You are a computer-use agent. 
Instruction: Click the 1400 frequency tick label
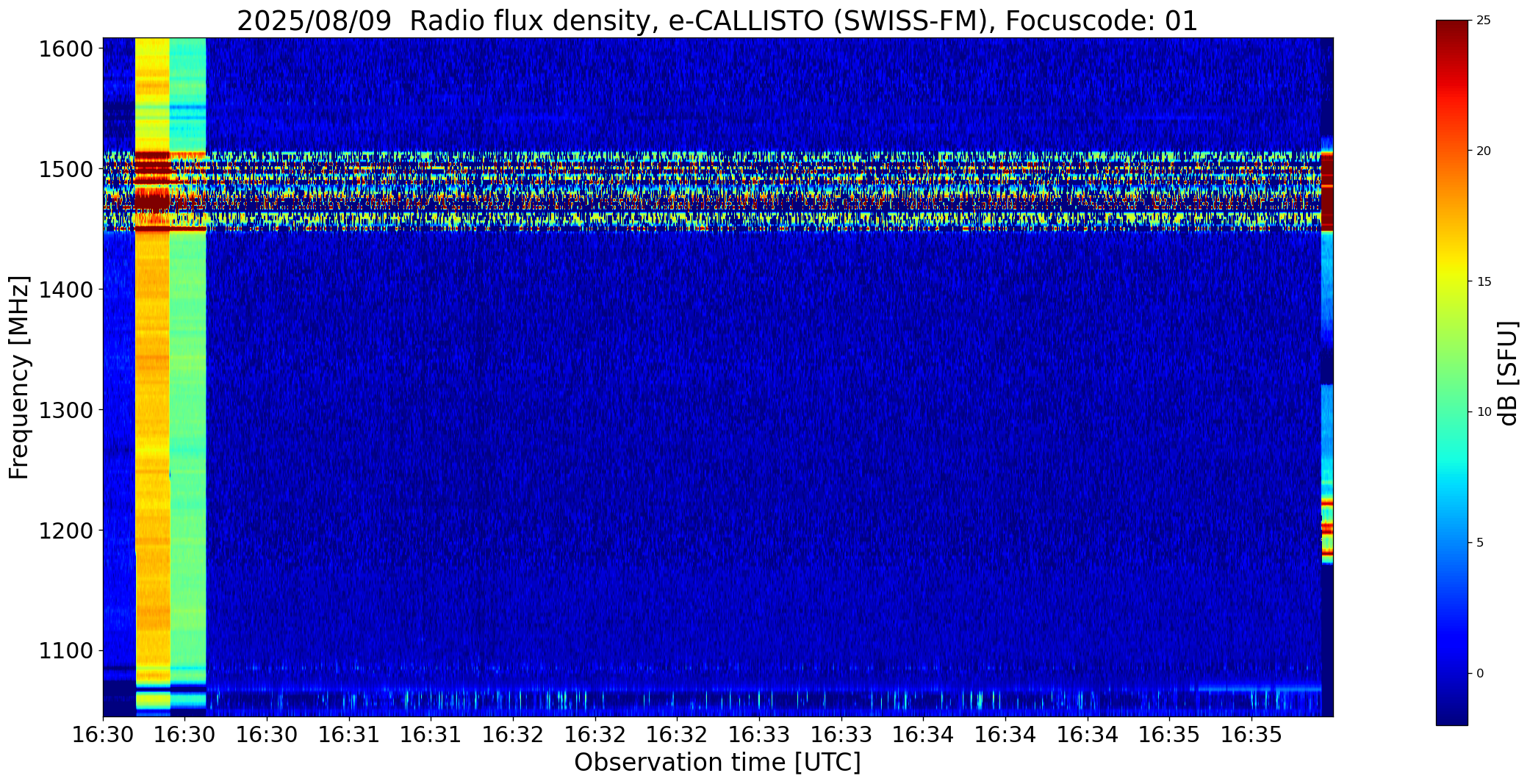(65, 290)
